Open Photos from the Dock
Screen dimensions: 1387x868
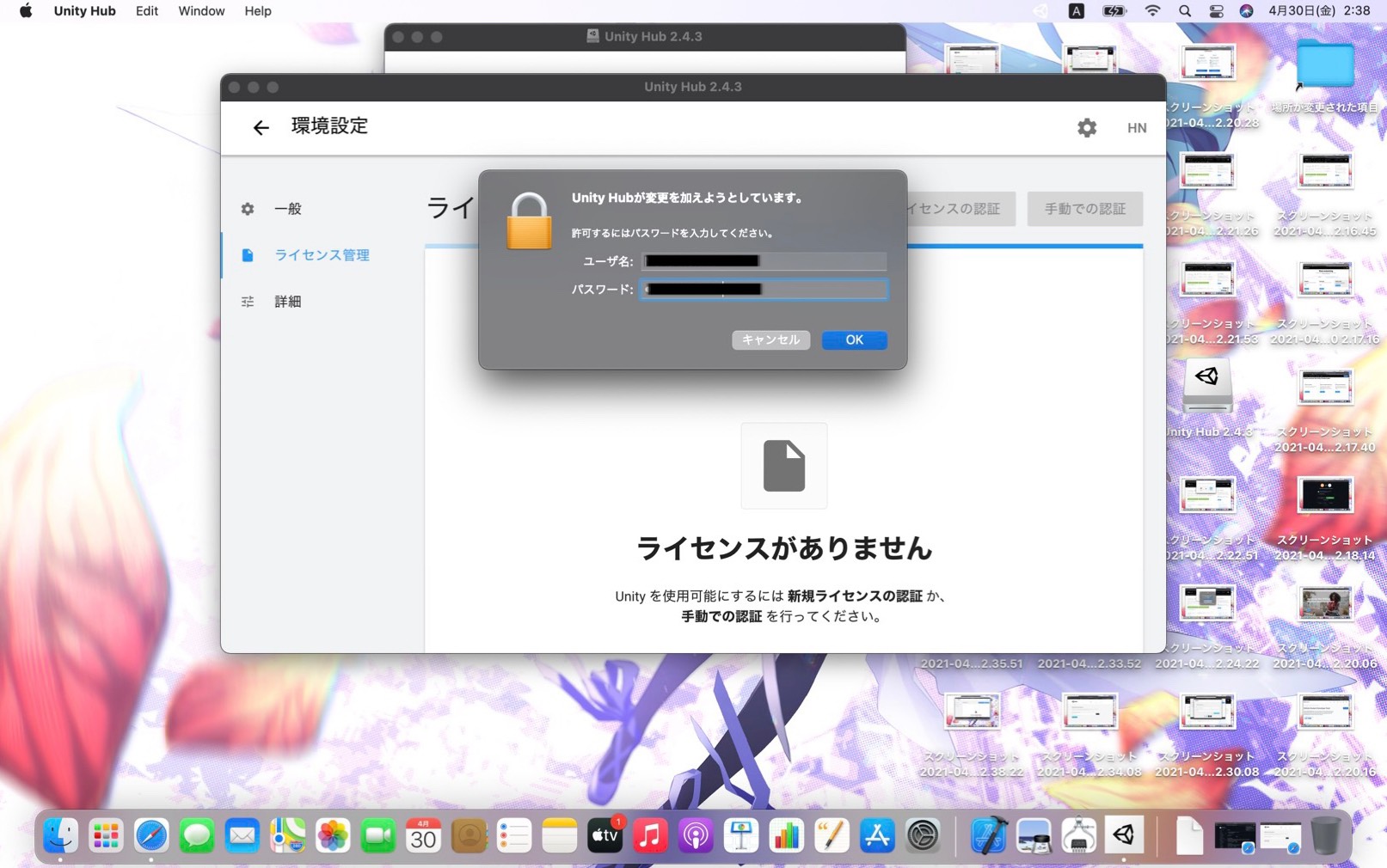pyautogui.click(x=333, y=834)
